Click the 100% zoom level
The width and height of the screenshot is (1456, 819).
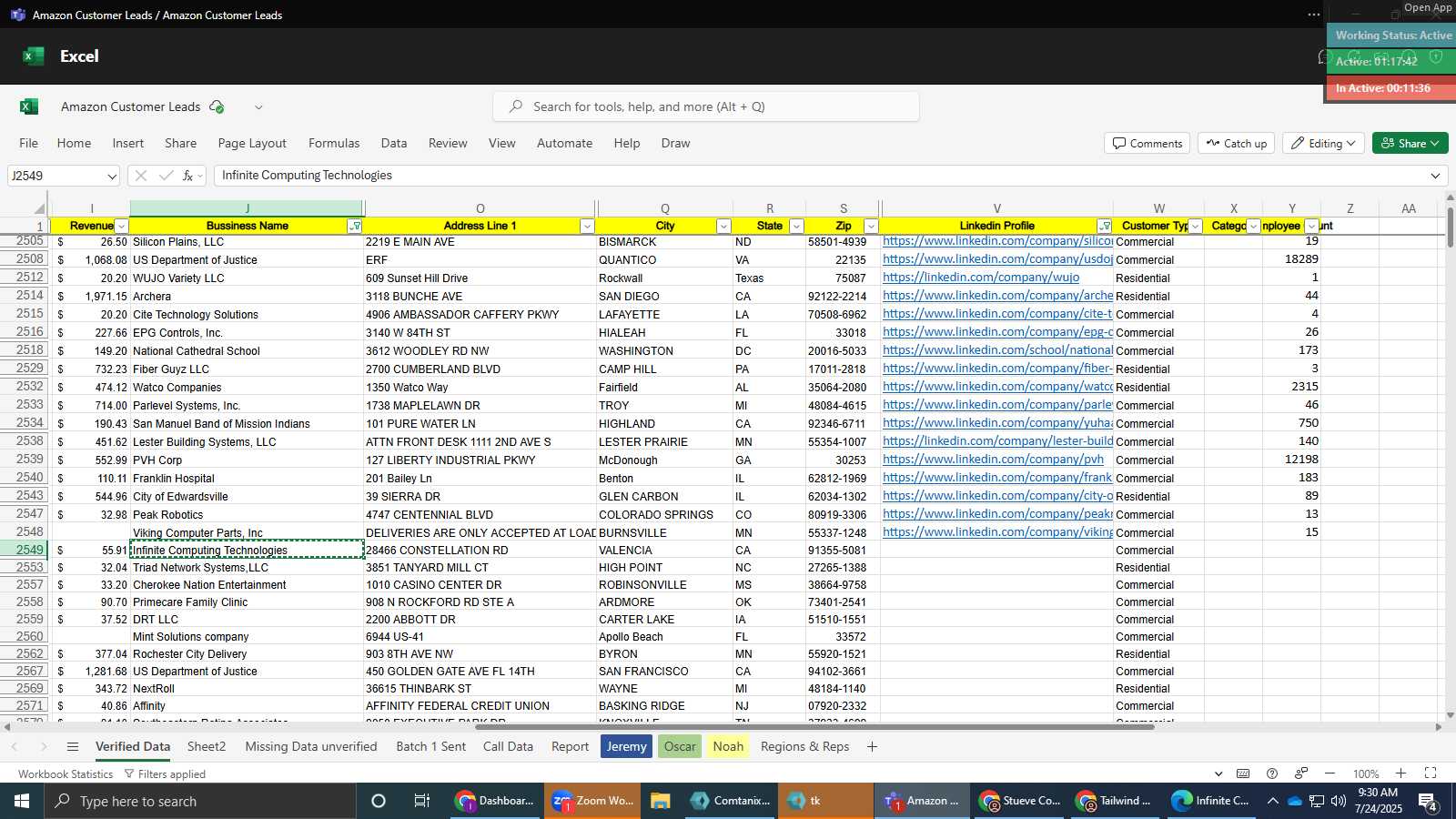click(x=1365, y=774)
